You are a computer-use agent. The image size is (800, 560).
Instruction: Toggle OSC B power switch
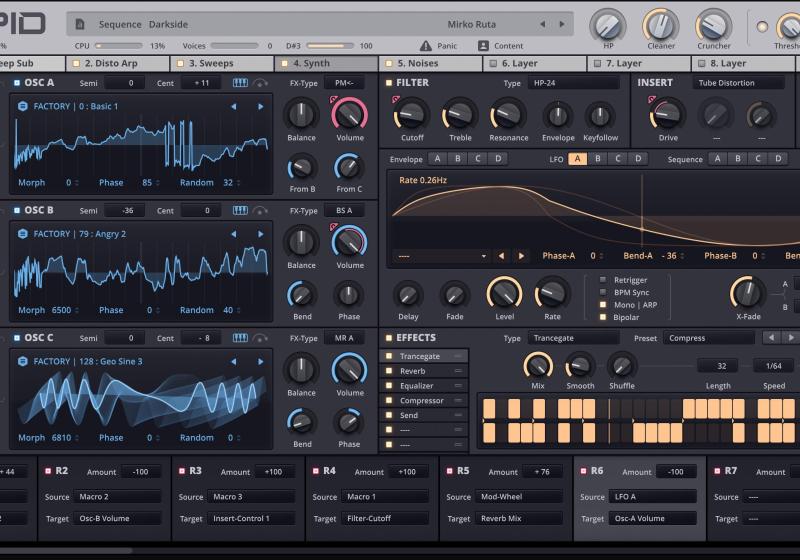click(16, 211)
